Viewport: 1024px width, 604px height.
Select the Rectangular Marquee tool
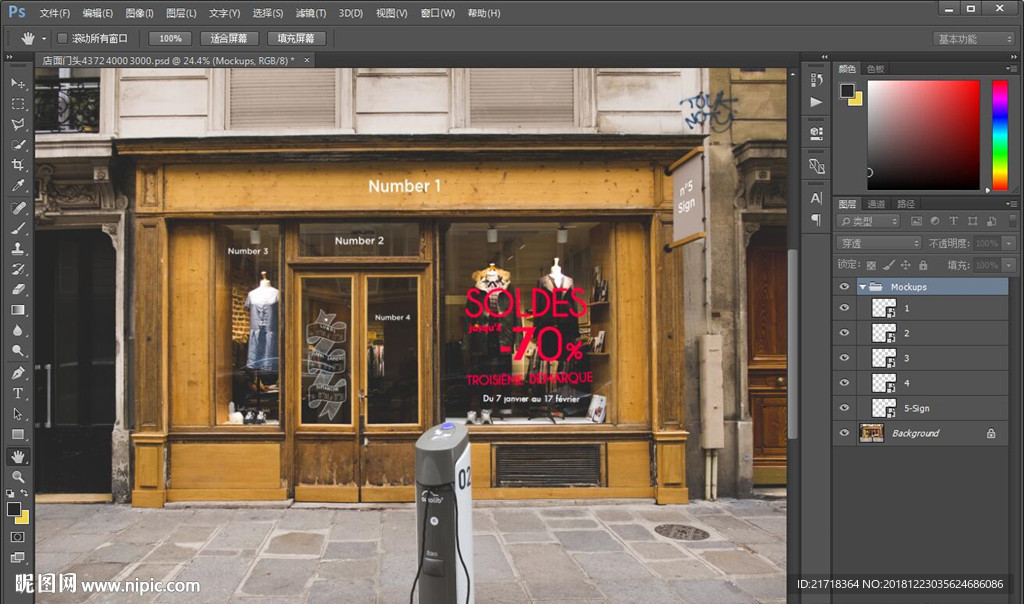(18, 104)
